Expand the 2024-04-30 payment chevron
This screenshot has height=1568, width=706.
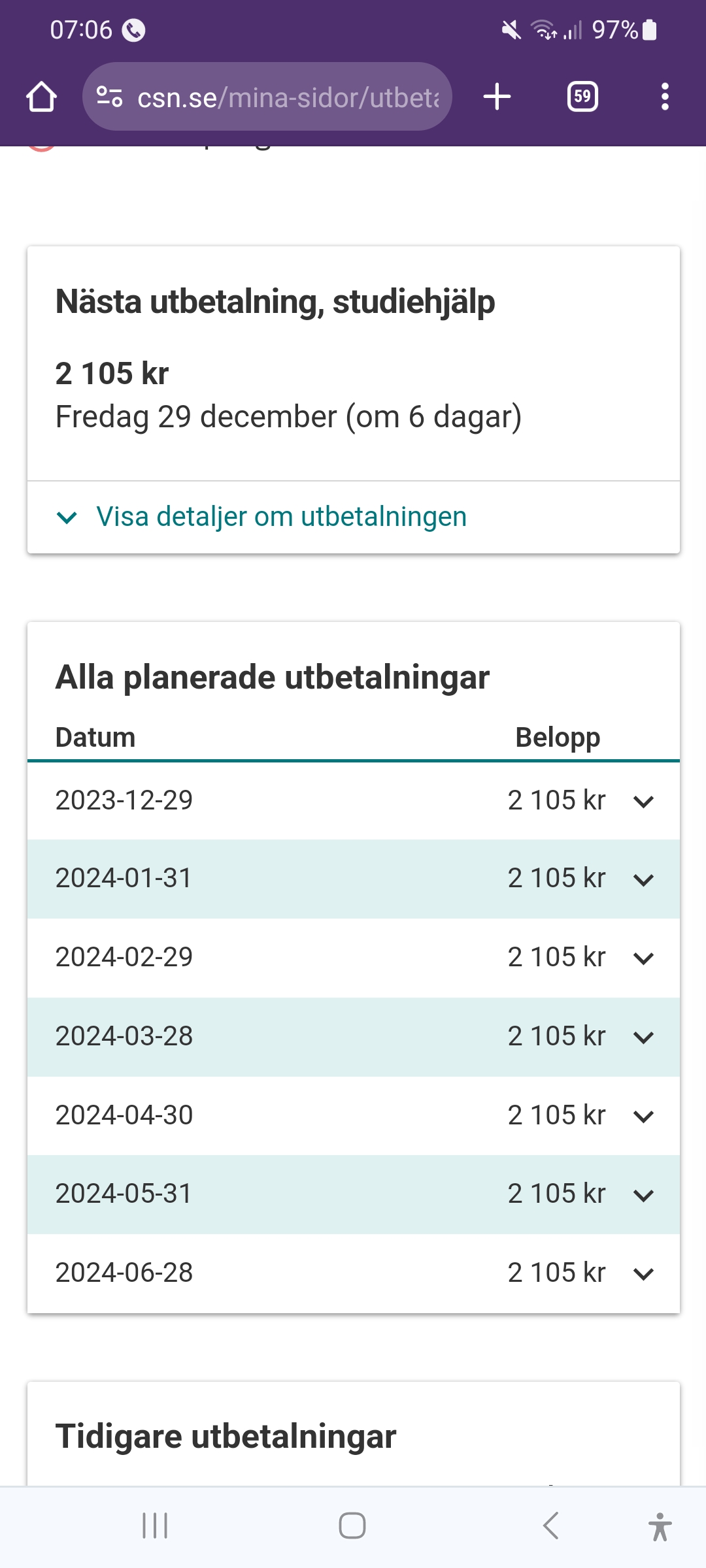643,1117
